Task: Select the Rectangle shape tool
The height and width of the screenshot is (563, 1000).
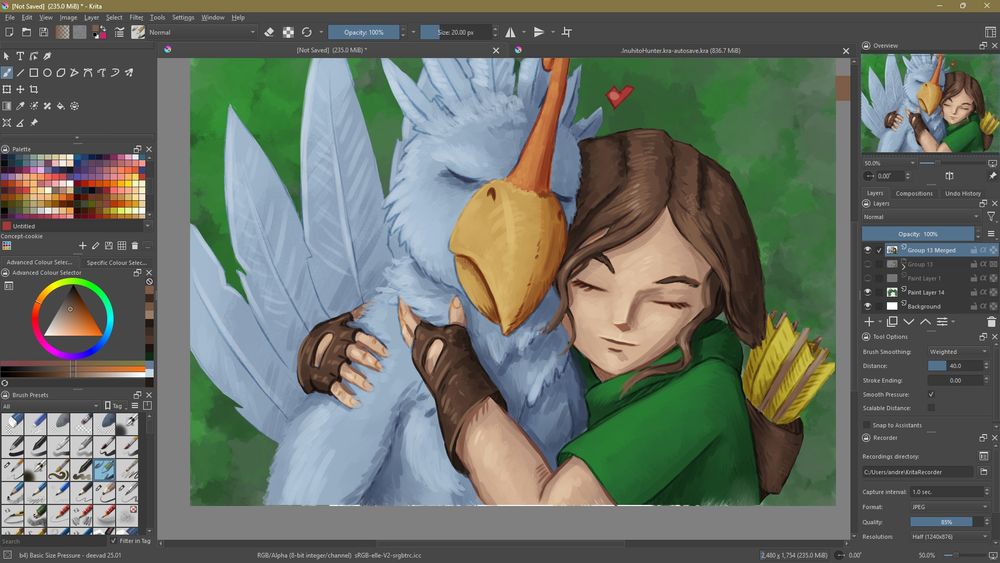Action: [x=33, y=73]
